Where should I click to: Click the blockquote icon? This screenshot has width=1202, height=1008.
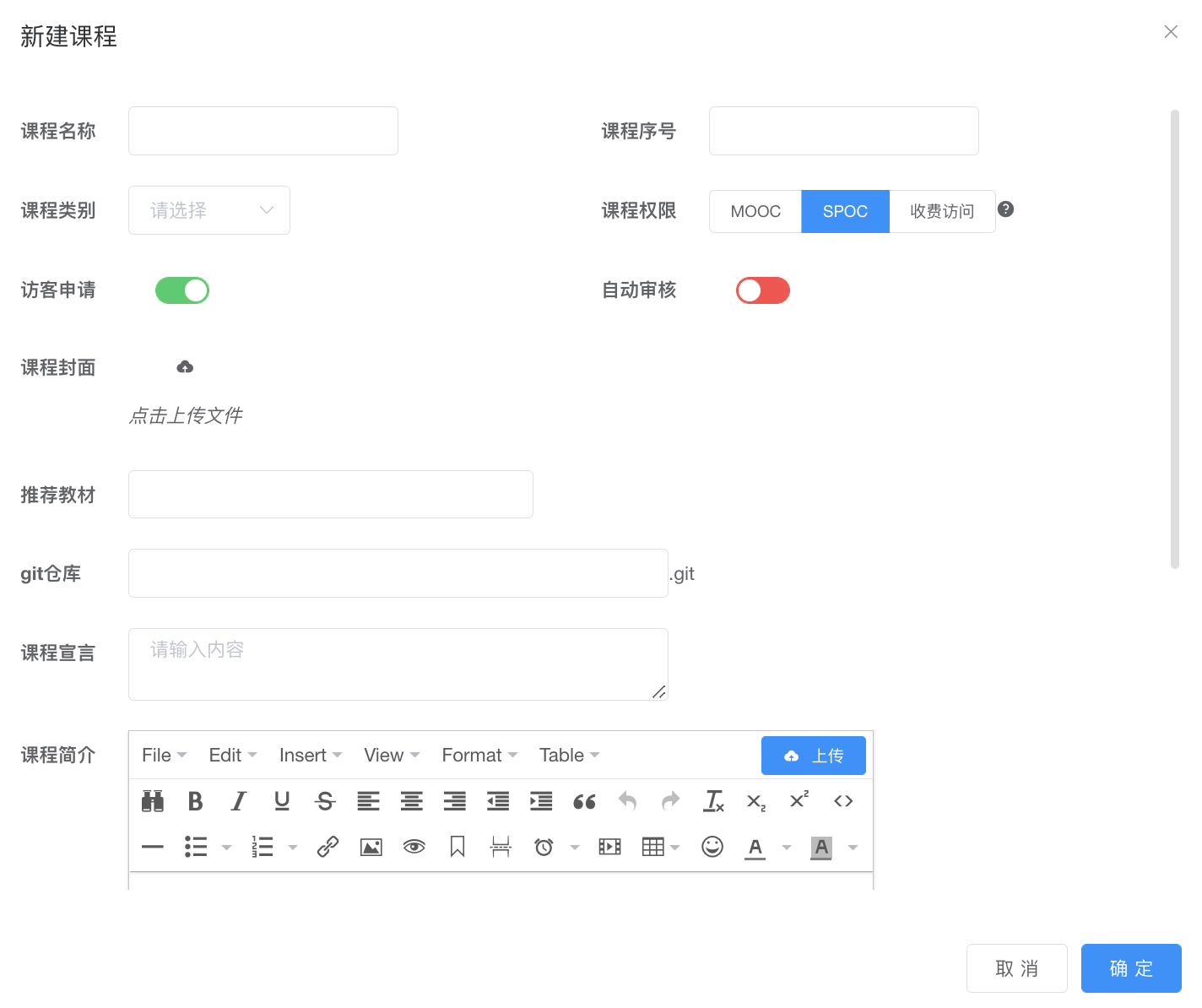tap(584, 801)
